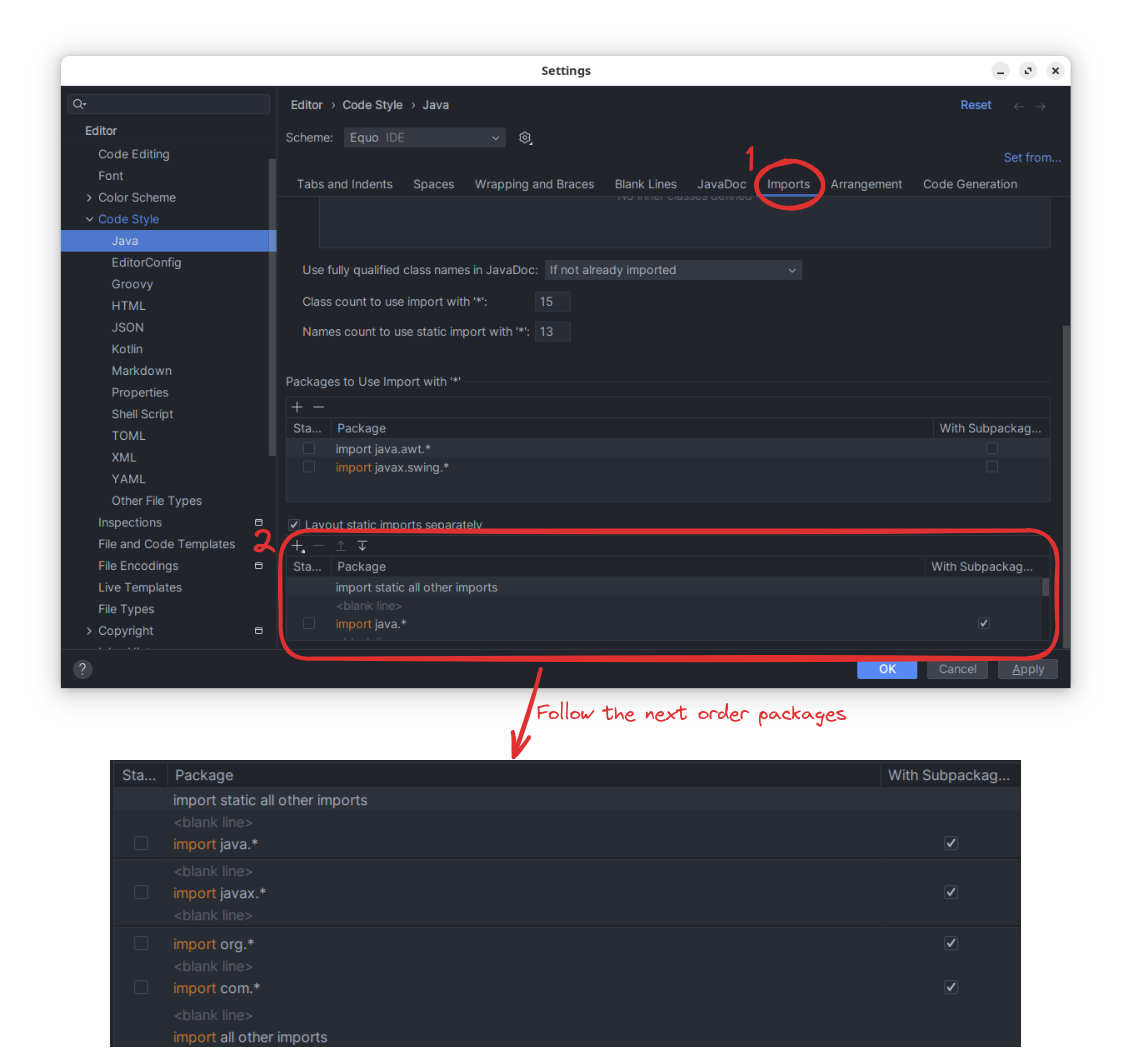Click the Reset link
Viewport: 1131px width, 1057px height.
tap(976, 105)
